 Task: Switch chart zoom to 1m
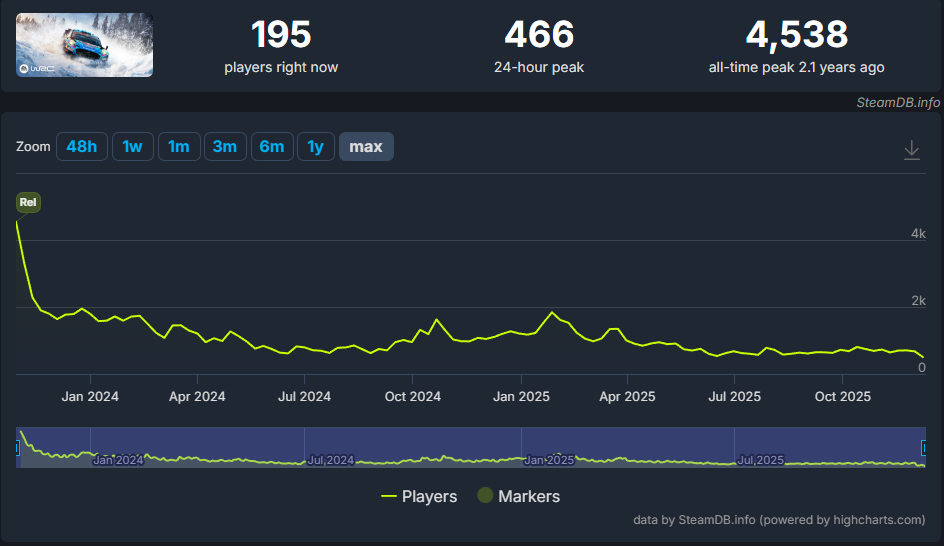pos(178,147)
